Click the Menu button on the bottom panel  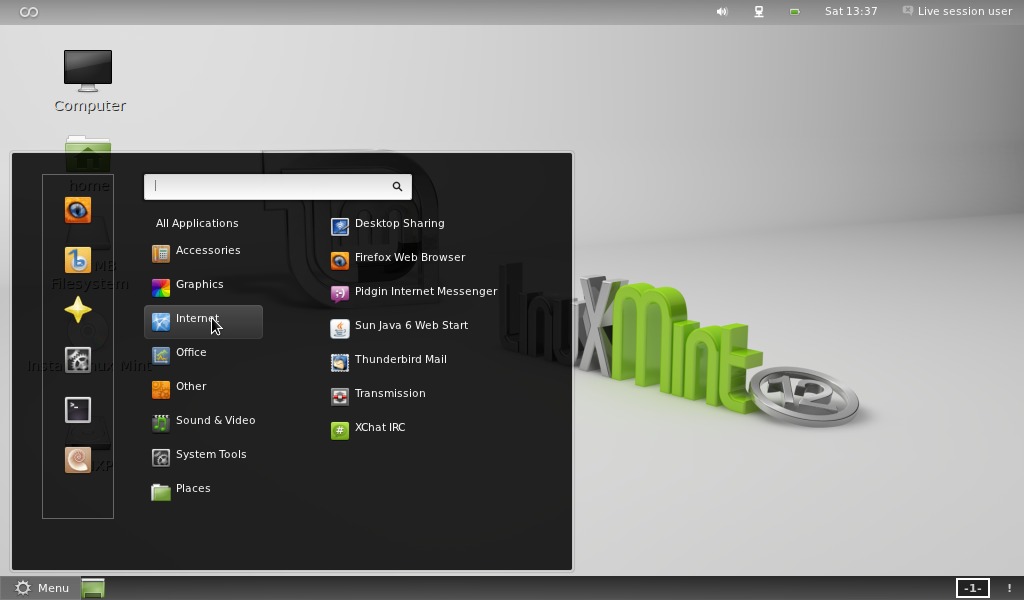click(x=41, y=588)
